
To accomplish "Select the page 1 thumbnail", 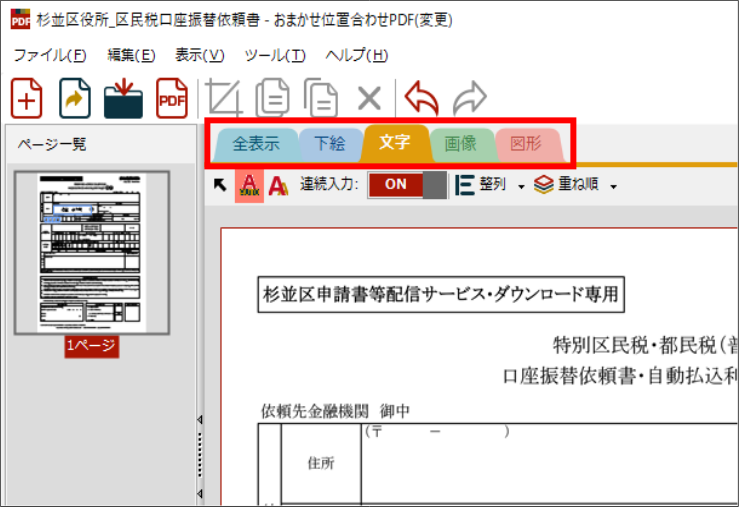I will coord(92,253).
